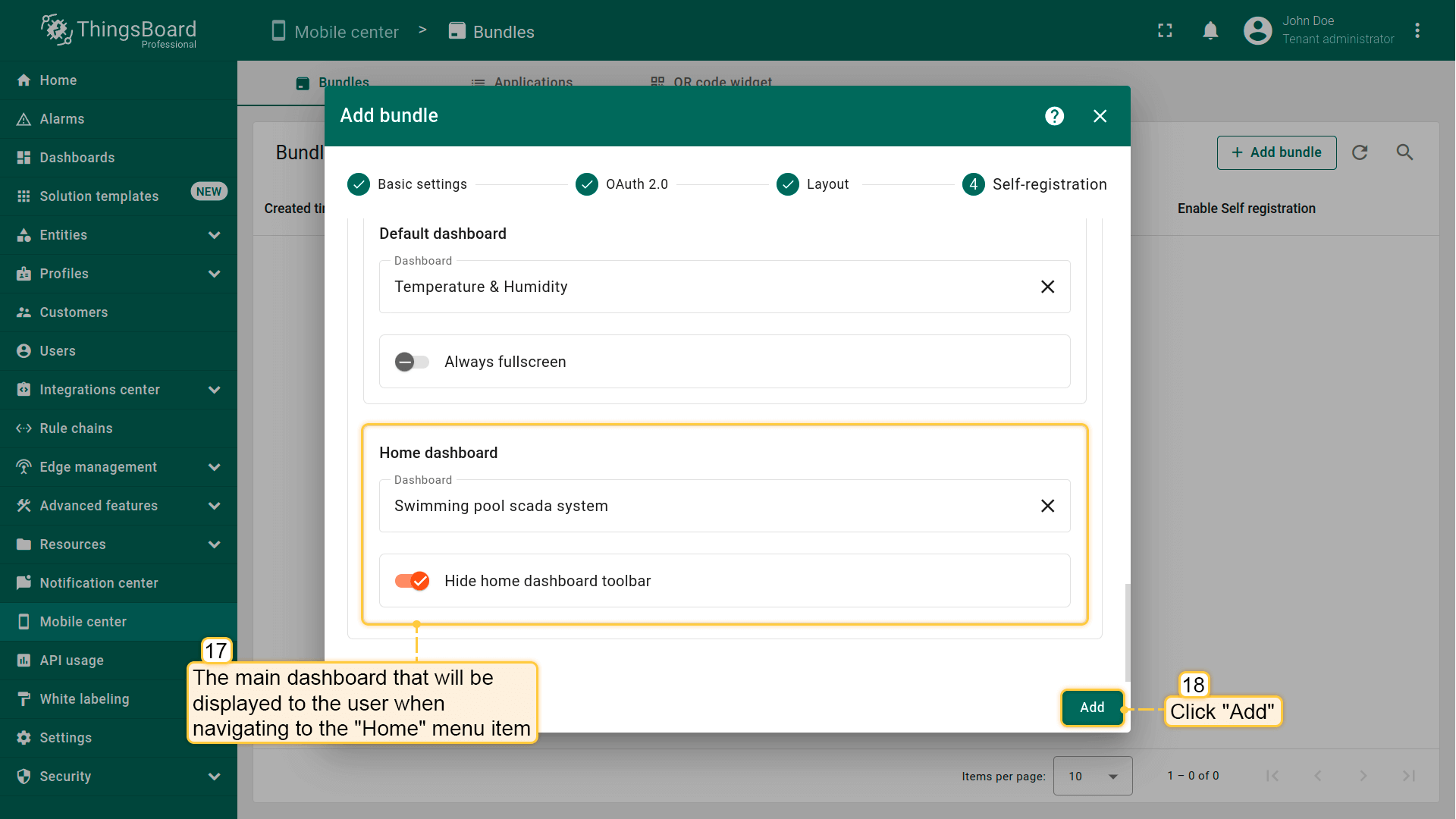Open the user account menu dots

coord(1417,31)
